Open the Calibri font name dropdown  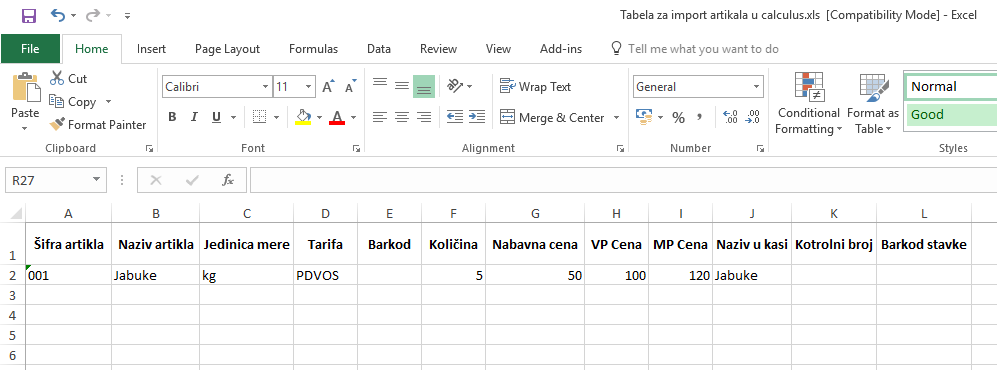click(x=266, y=87)
